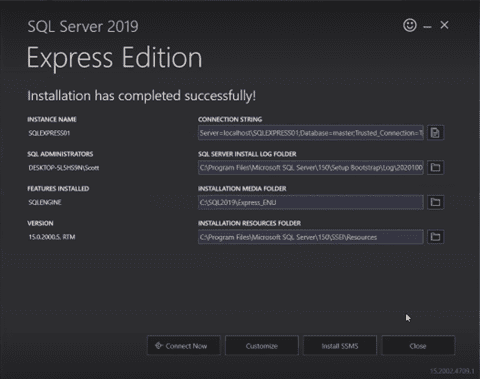Image resolution: width=480 pixels, height=379 pixels.
Task: Click the smiley feedback icon
Action: click(x=410, y=25)
